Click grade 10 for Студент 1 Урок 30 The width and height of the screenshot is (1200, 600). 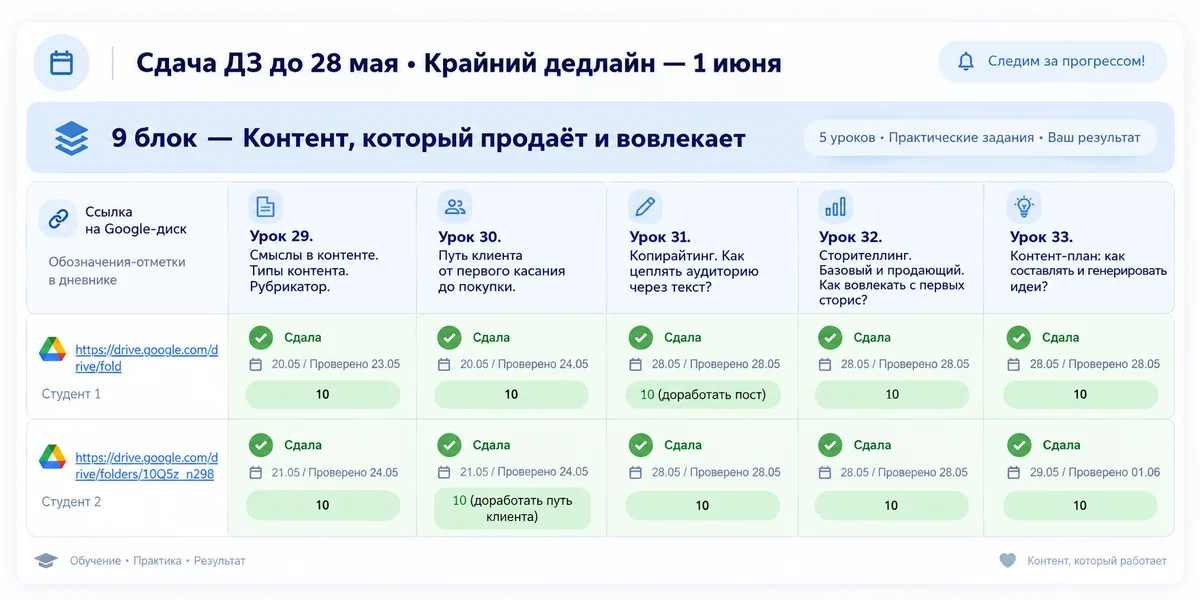tap(511, 395)
